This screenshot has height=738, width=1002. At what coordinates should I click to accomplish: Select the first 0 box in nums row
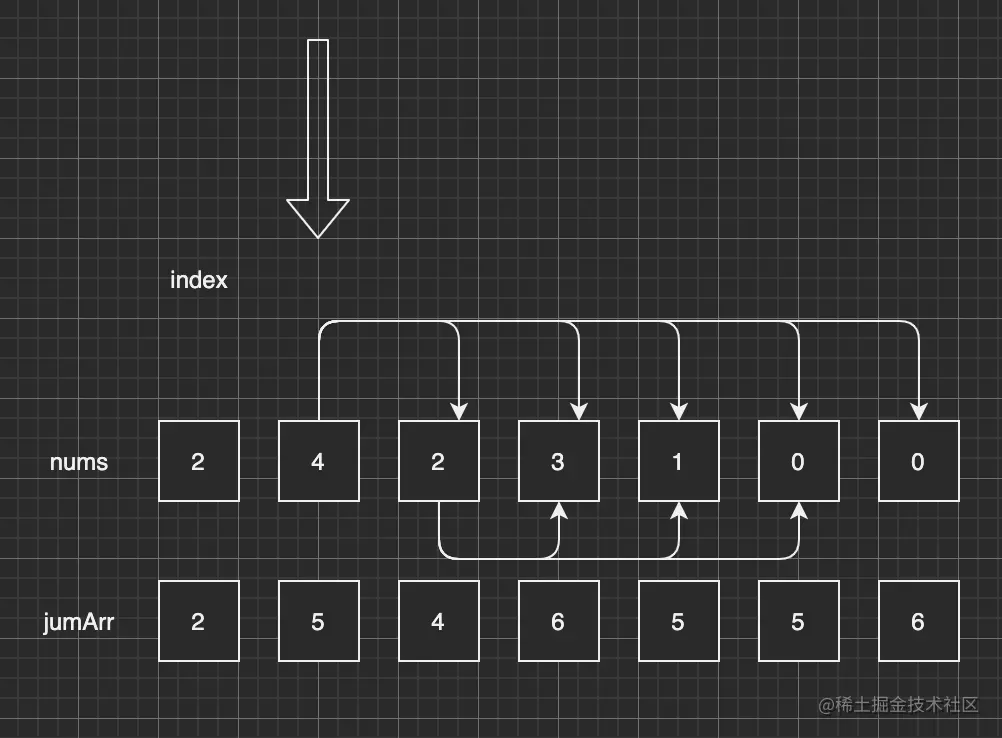(x=798, y=461)
